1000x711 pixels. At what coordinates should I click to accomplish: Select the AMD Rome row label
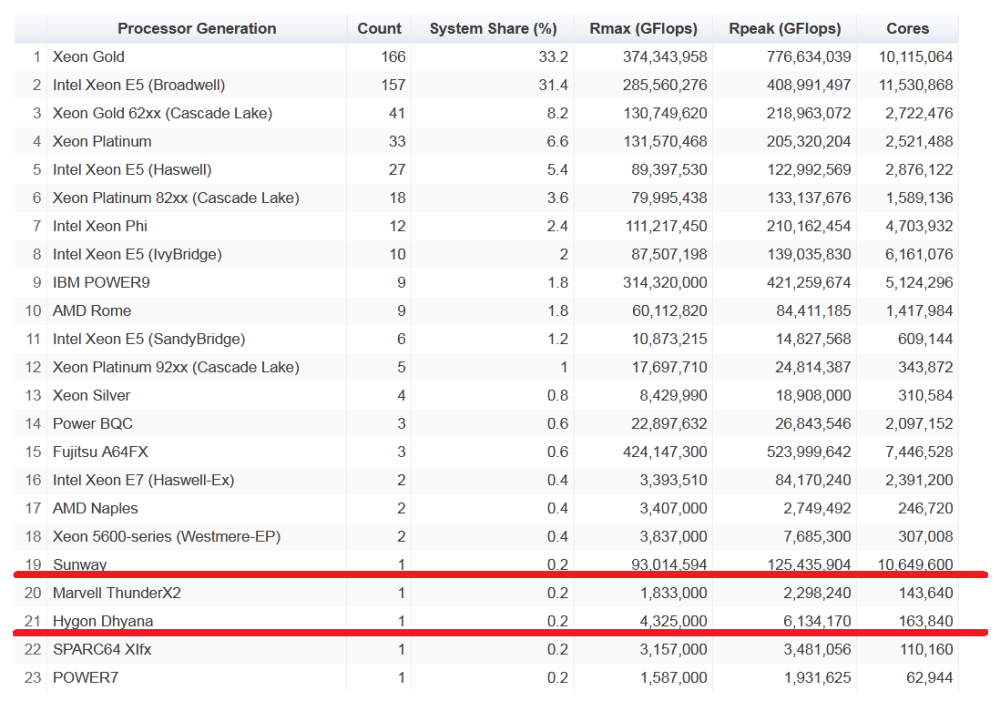92,311
